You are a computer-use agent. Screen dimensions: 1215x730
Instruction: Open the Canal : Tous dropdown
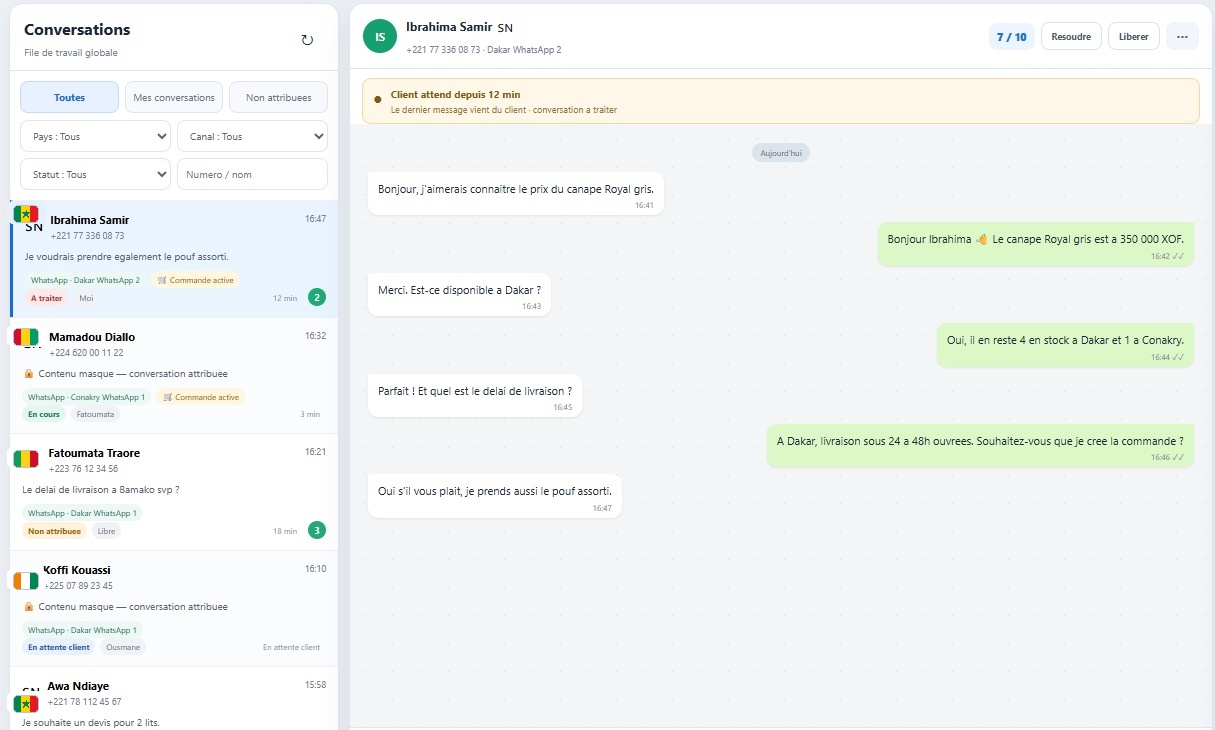(x=252, y=136)
